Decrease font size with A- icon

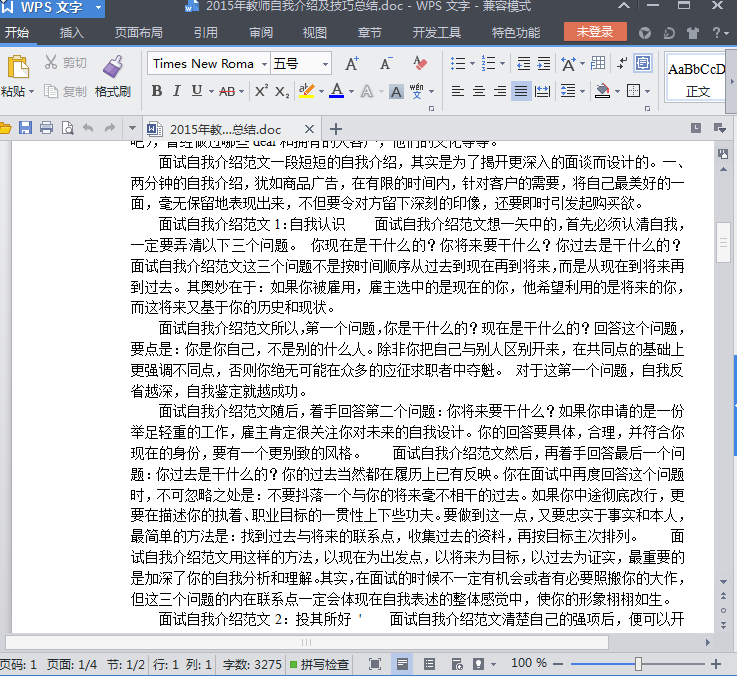[386, 63]
